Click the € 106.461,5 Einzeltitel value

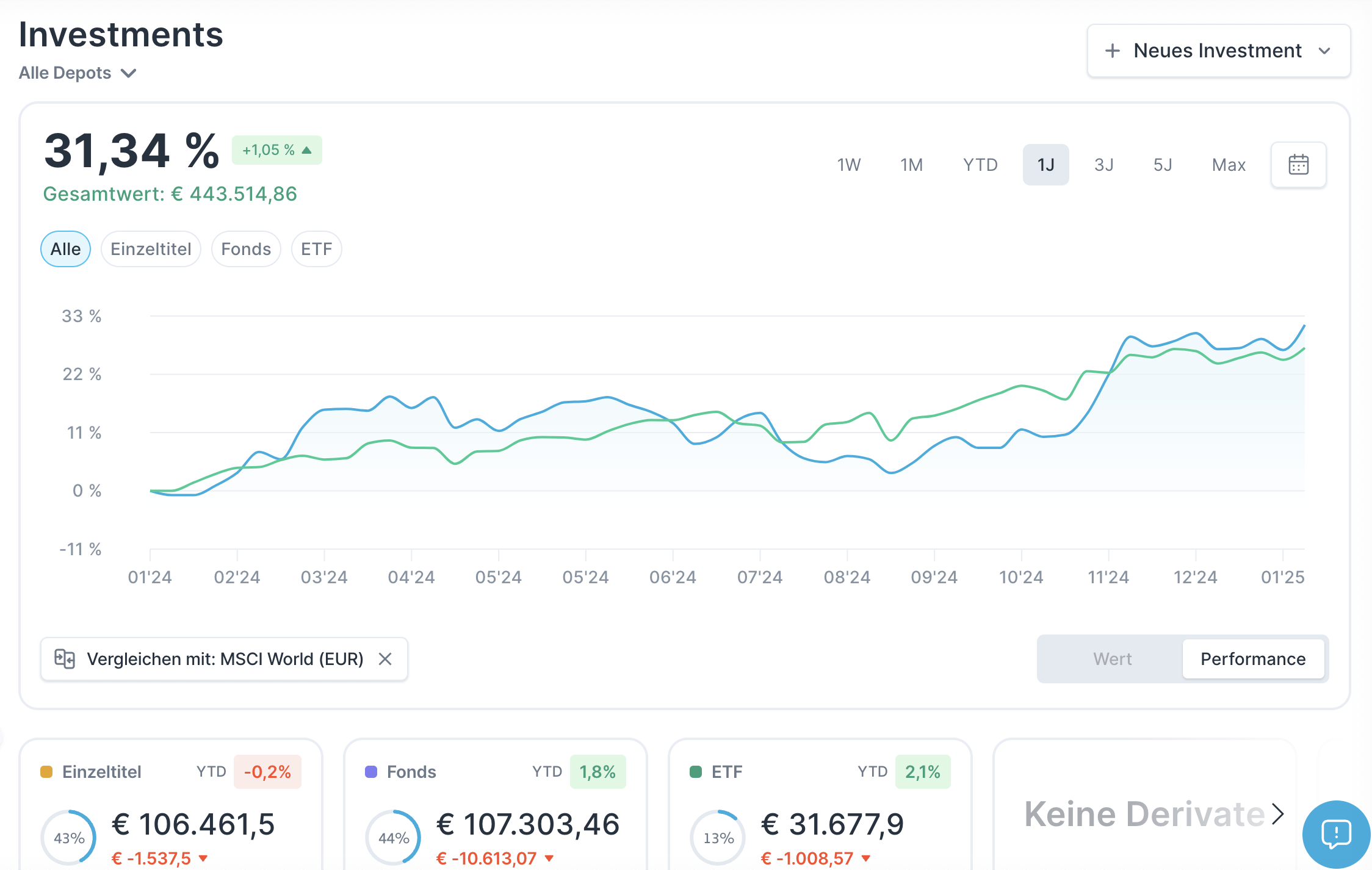(193, 824)
